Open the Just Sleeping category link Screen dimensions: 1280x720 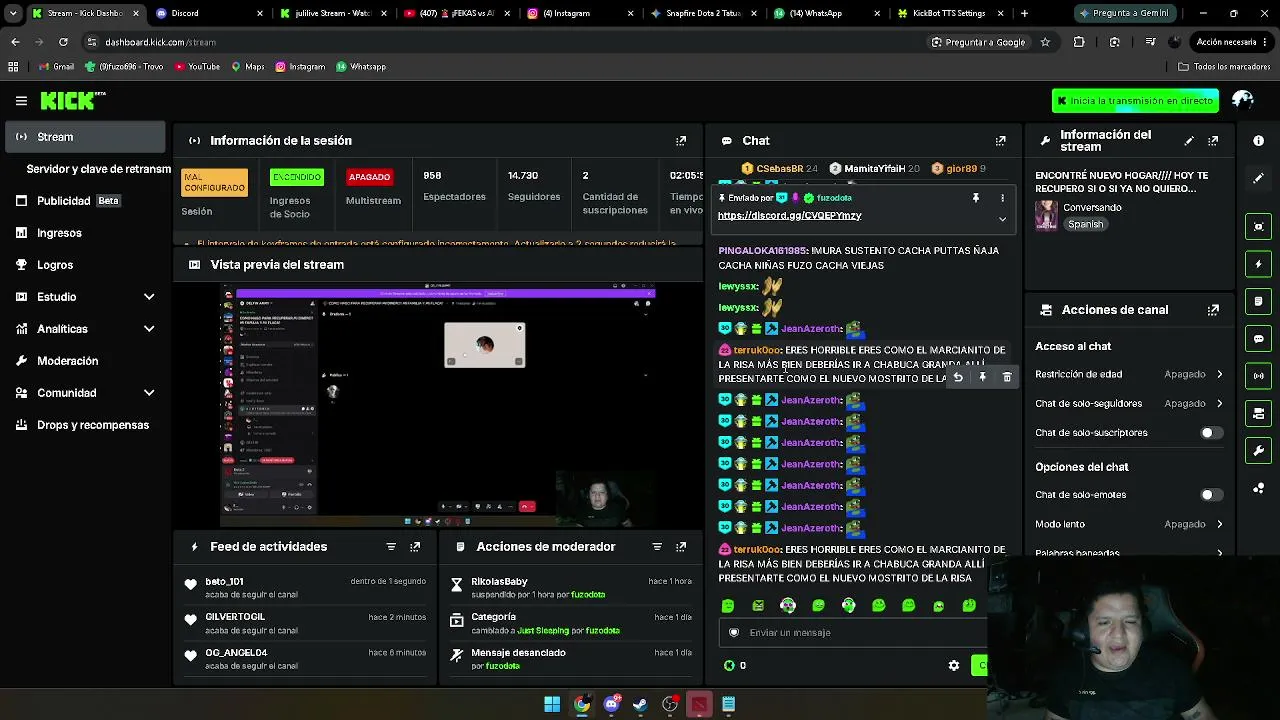(x=543, y=631)
